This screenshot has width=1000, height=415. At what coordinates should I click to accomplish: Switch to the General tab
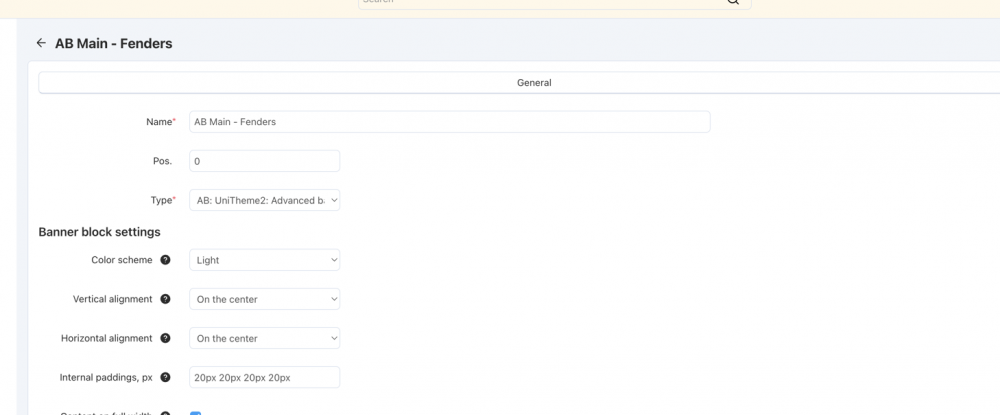(x=534, y=83)
